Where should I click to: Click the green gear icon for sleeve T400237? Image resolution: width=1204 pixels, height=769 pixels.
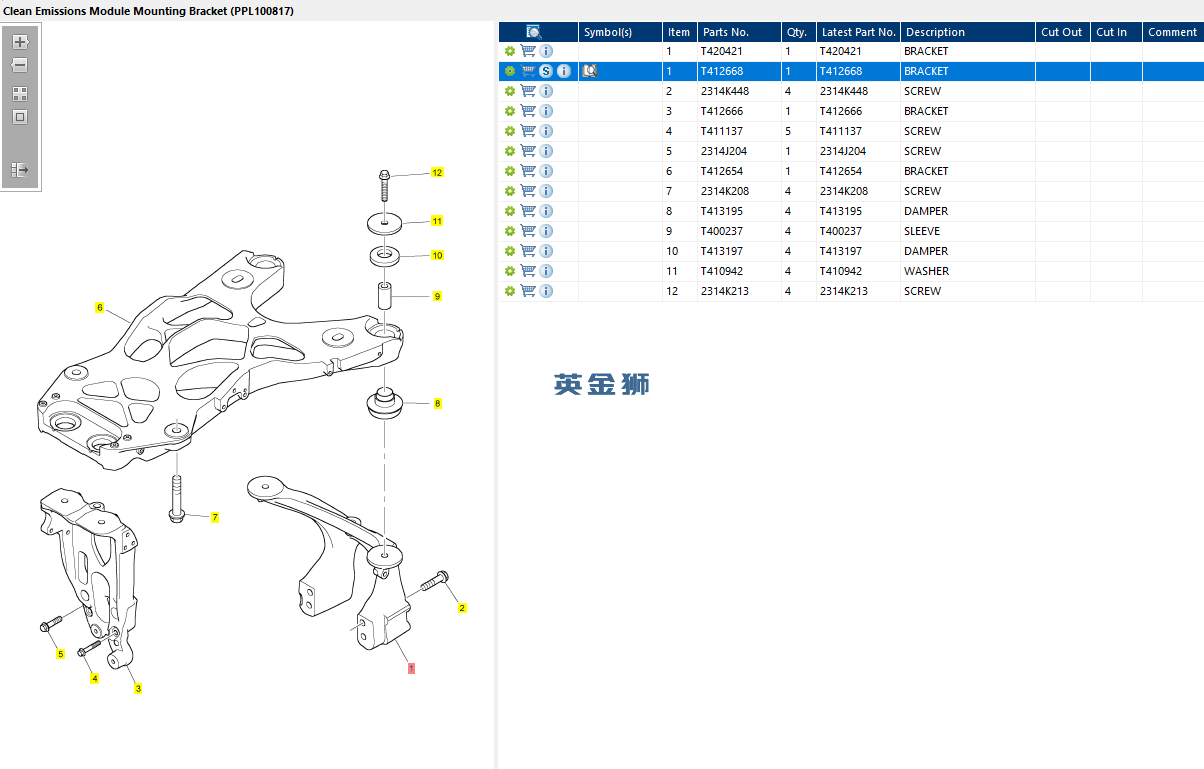pyautogui.click(x=510, y=231)
